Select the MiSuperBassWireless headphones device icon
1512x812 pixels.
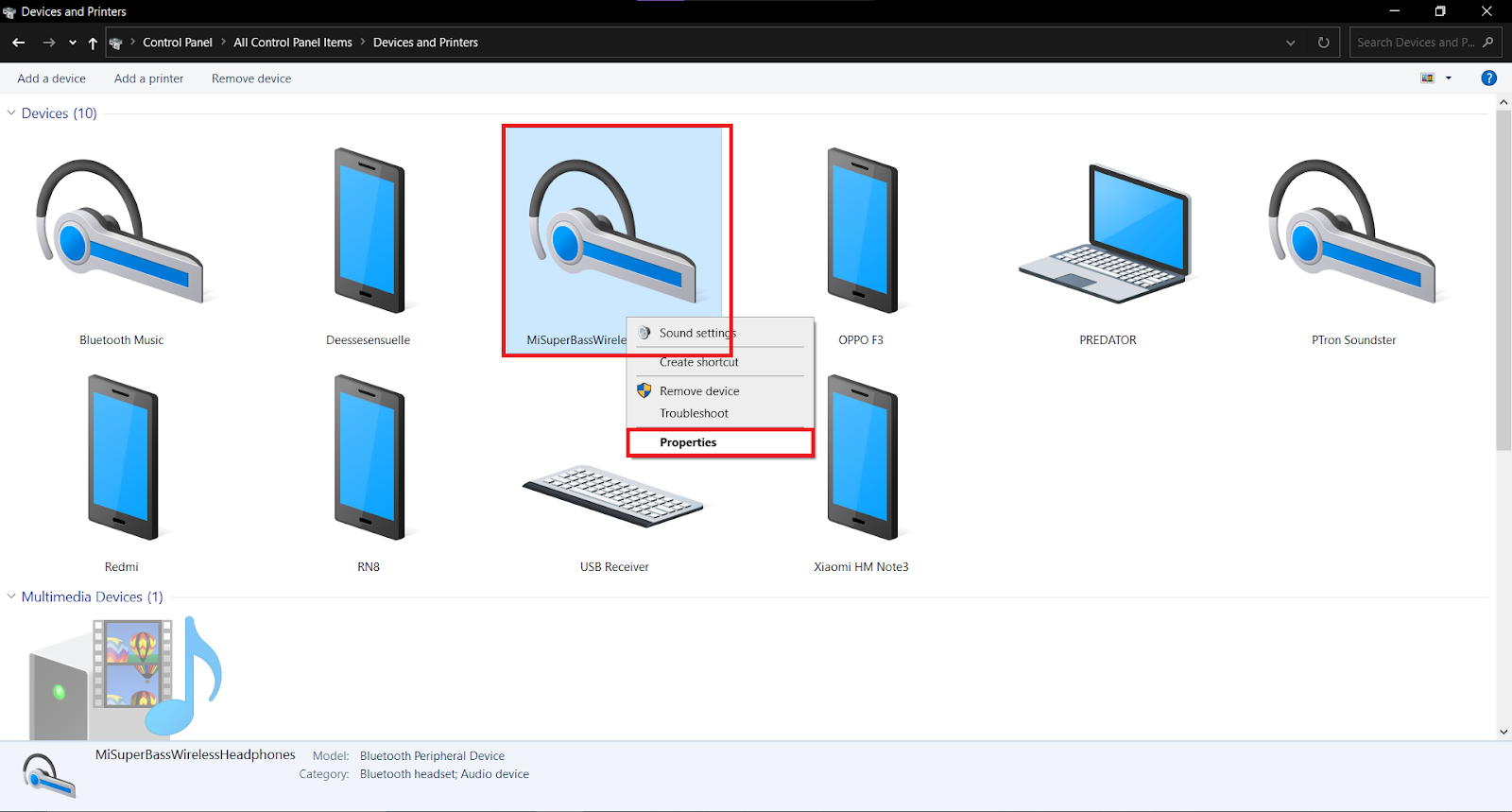click(614, 232)
